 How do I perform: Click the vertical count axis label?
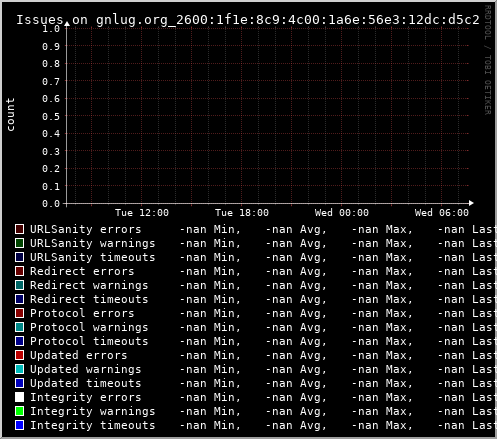pos(10,114)
